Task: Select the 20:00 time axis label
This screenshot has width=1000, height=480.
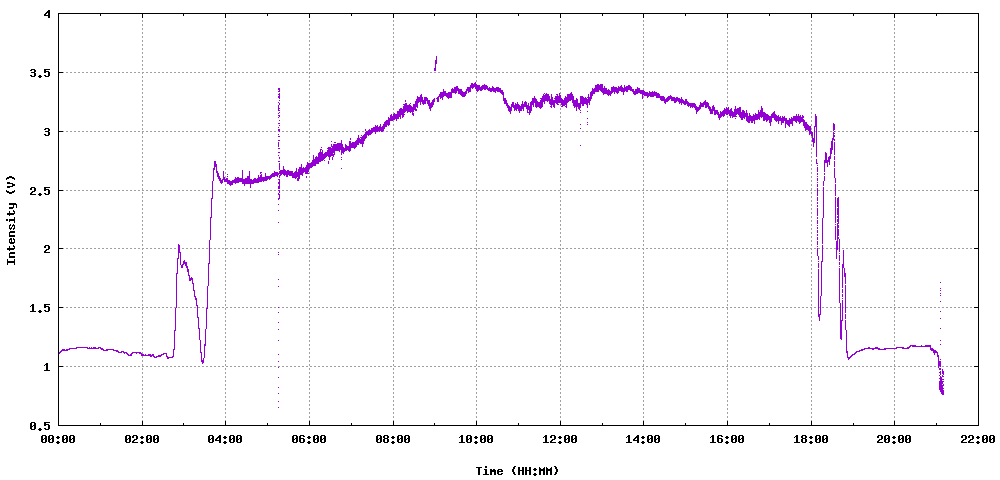Action: point(893,439)
